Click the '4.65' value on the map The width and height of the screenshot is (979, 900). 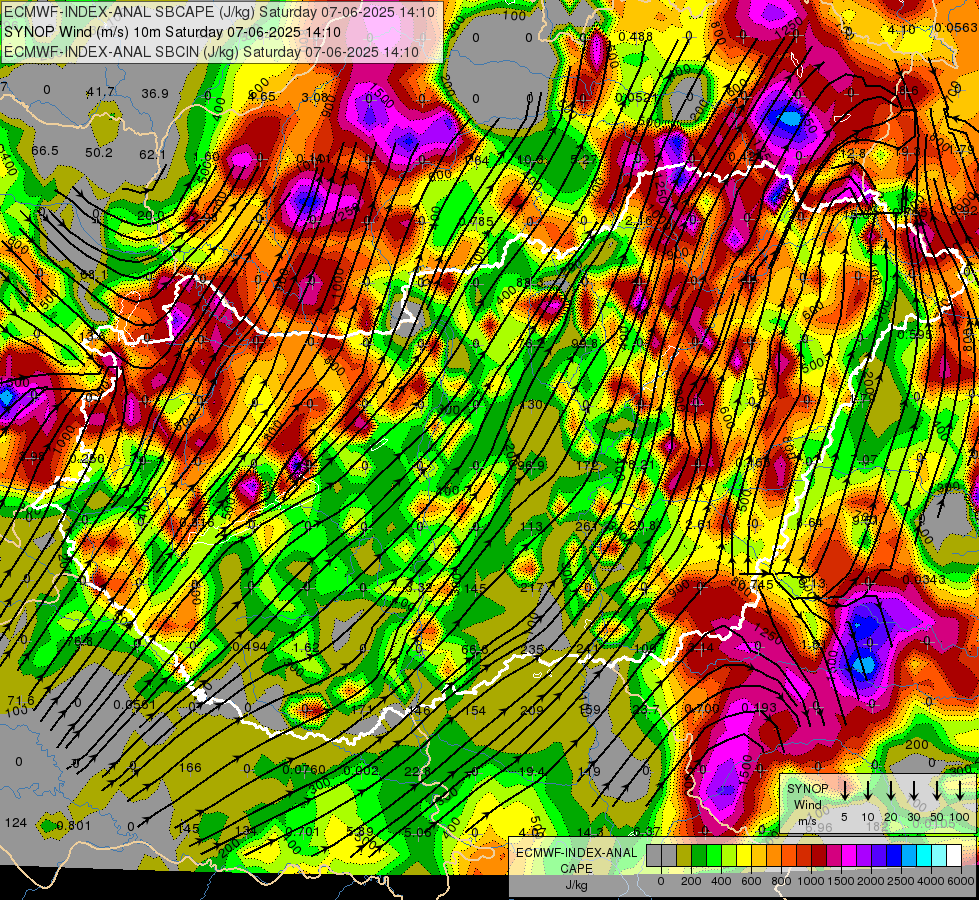click(262, 96)
